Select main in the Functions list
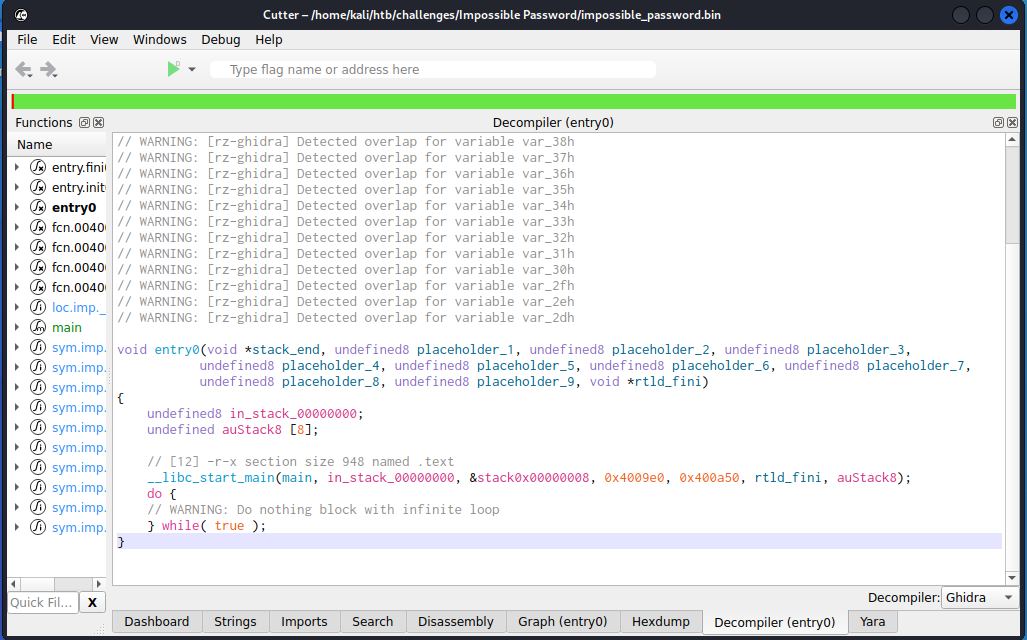 [x=67, y=327]
